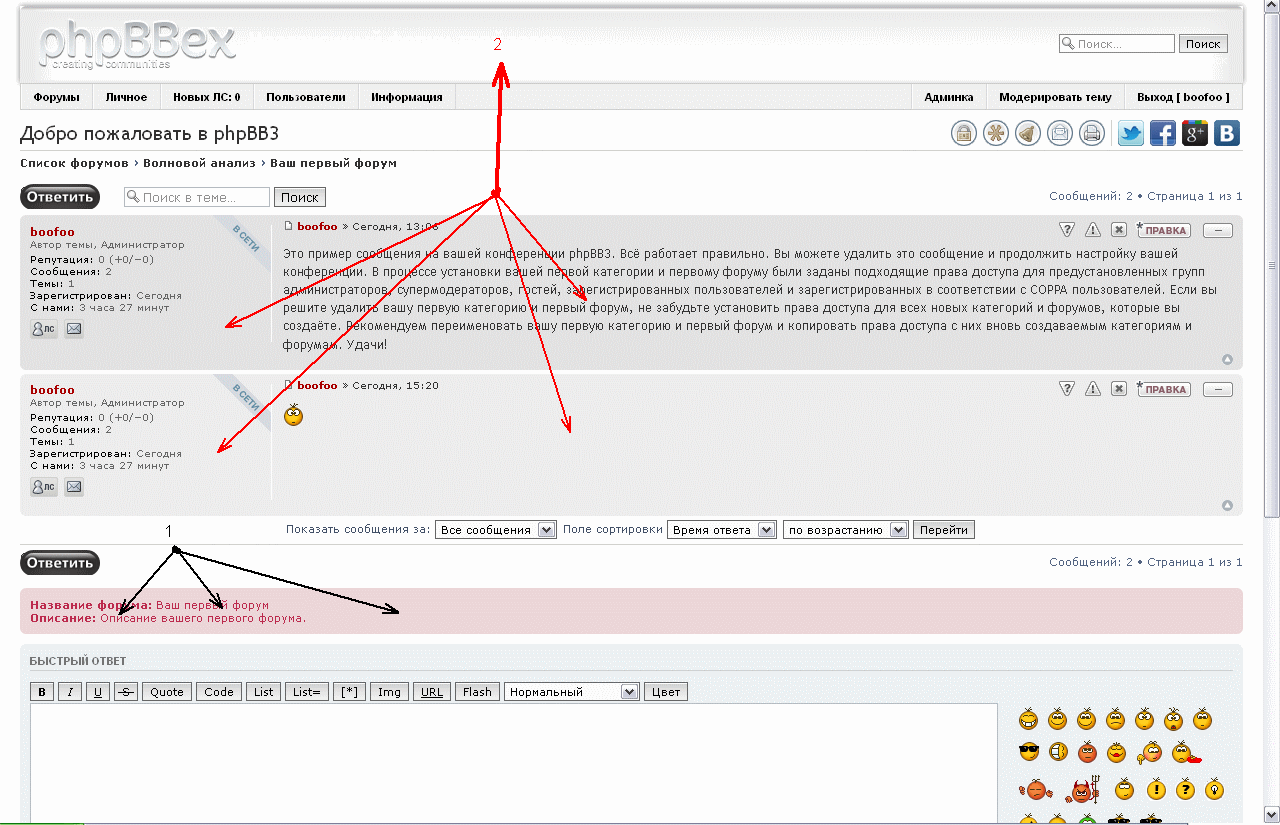Image resolution: width=1280 pixels, height=825 pixels.
Task: Collapse the second post with minus button
Action: [1217, 390]
